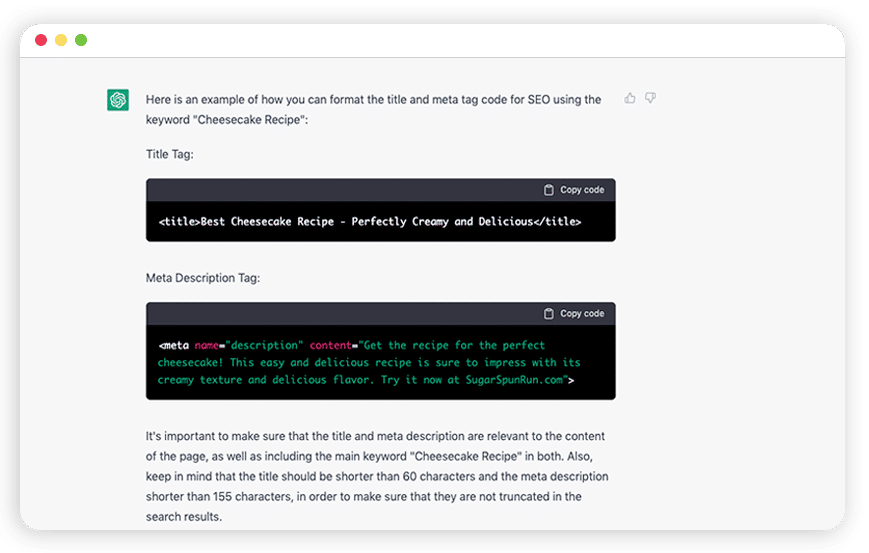Click the Best Cheesecake Recipe title code line
Viewport: 869px width, 553px height.
(370, 222)
